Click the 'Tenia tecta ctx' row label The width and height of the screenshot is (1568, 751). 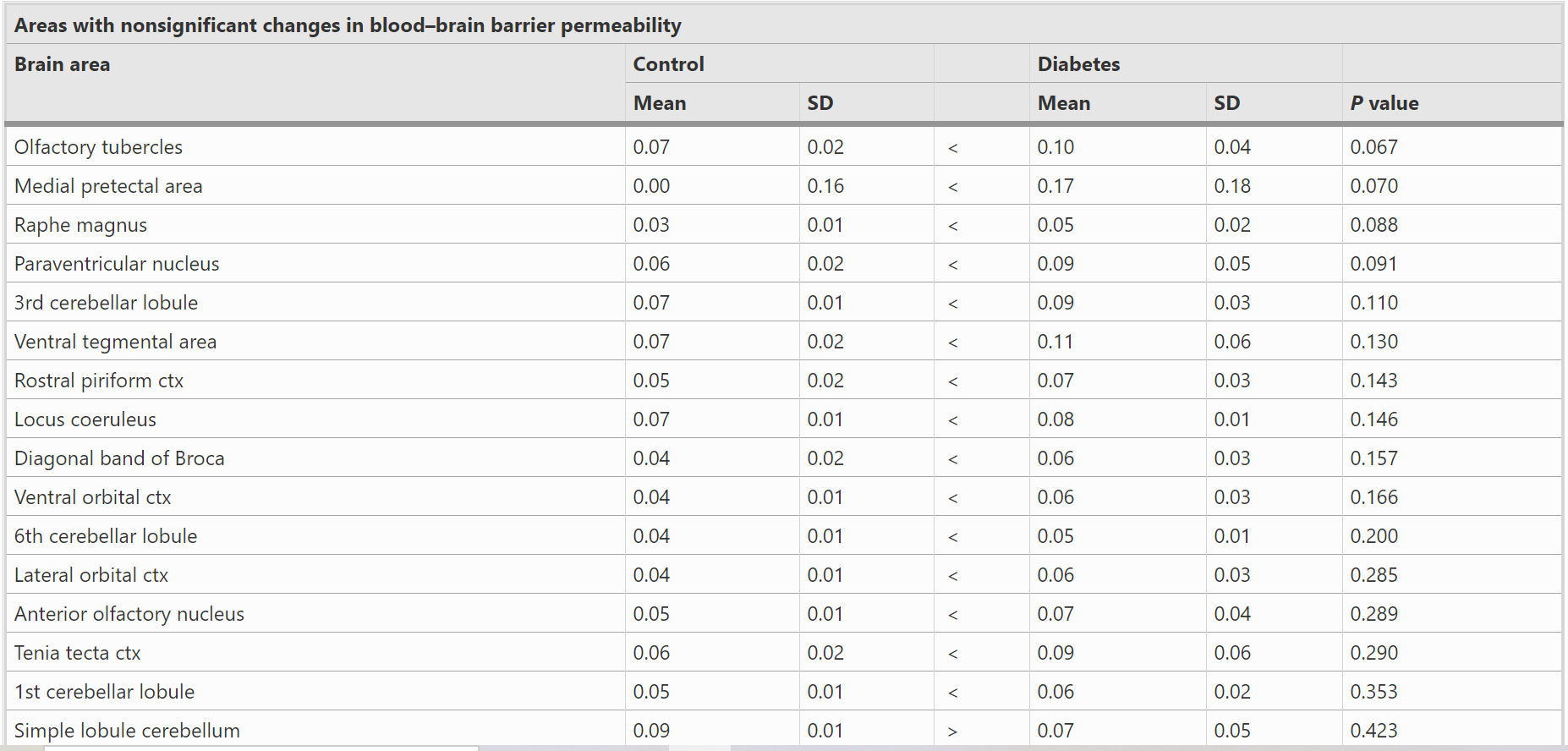tap(78, 653)
